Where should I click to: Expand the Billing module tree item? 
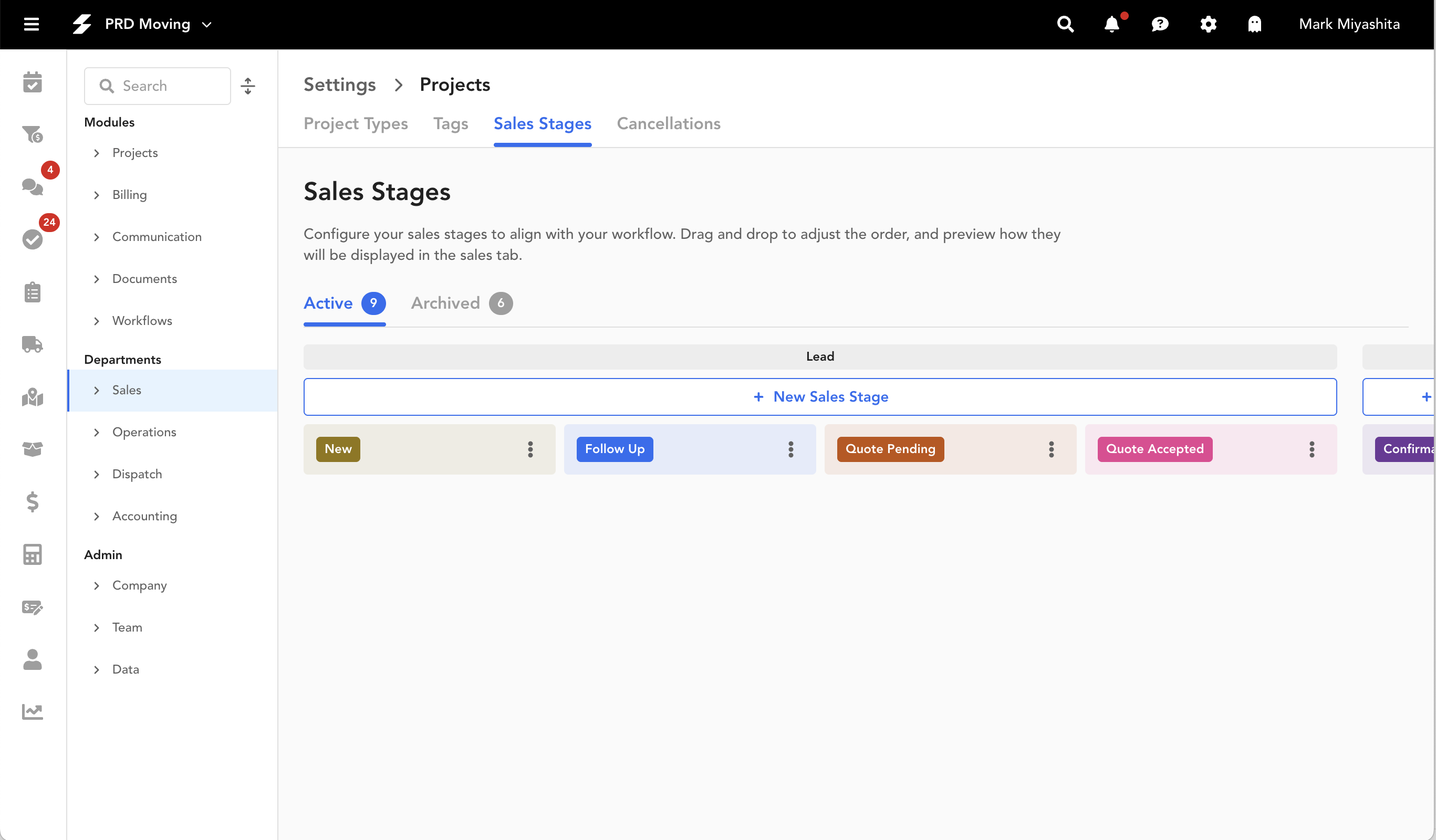pyautogui.click(x=96, y=195)
